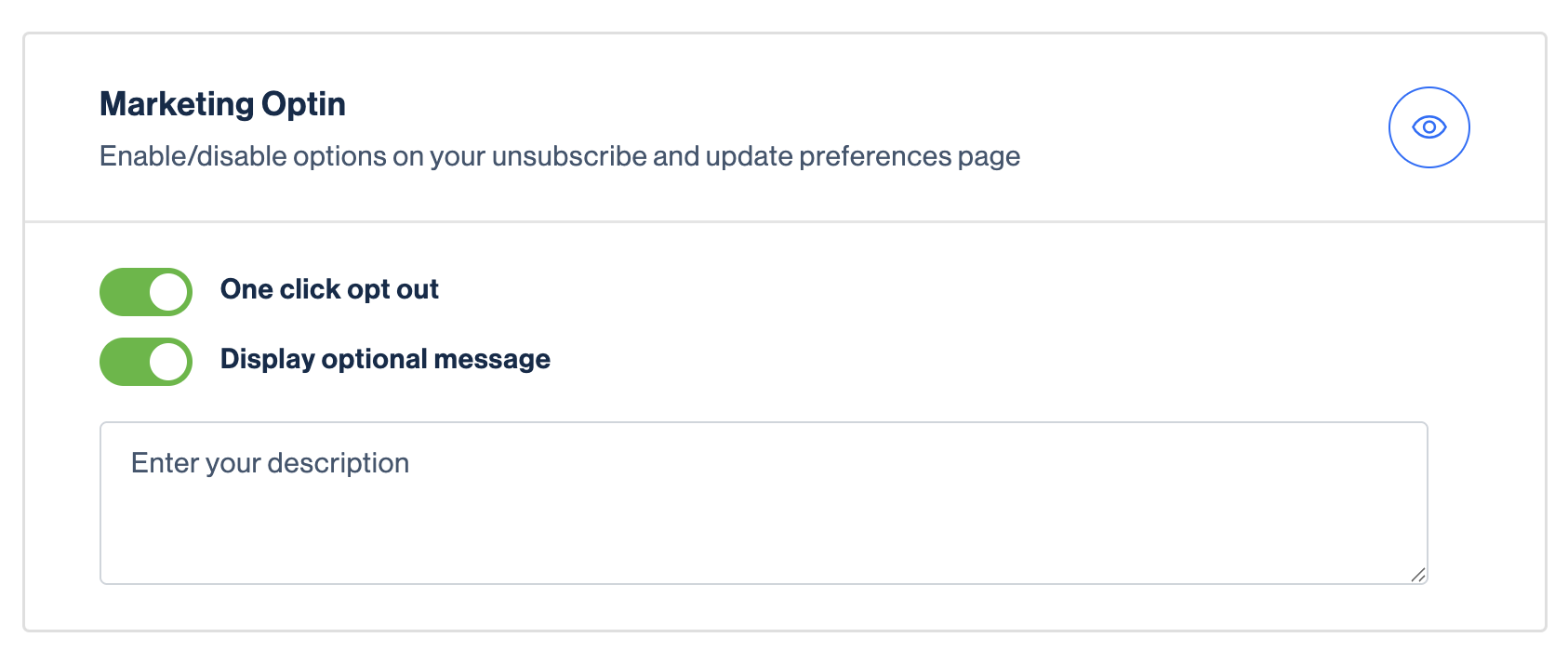Disable the One click opt out toggle

pos(145,291)
